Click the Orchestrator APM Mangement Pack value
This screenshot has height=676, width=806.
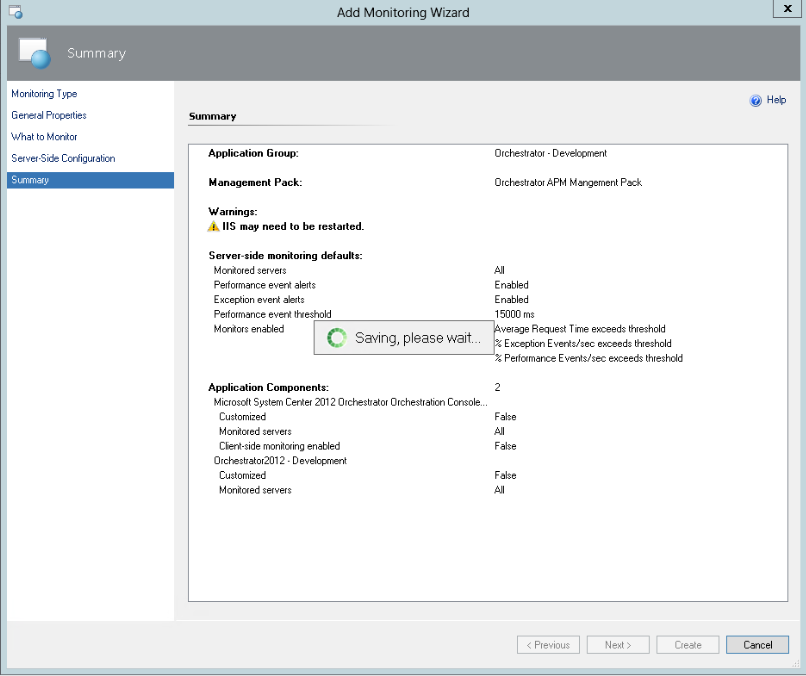coord(568,183)
